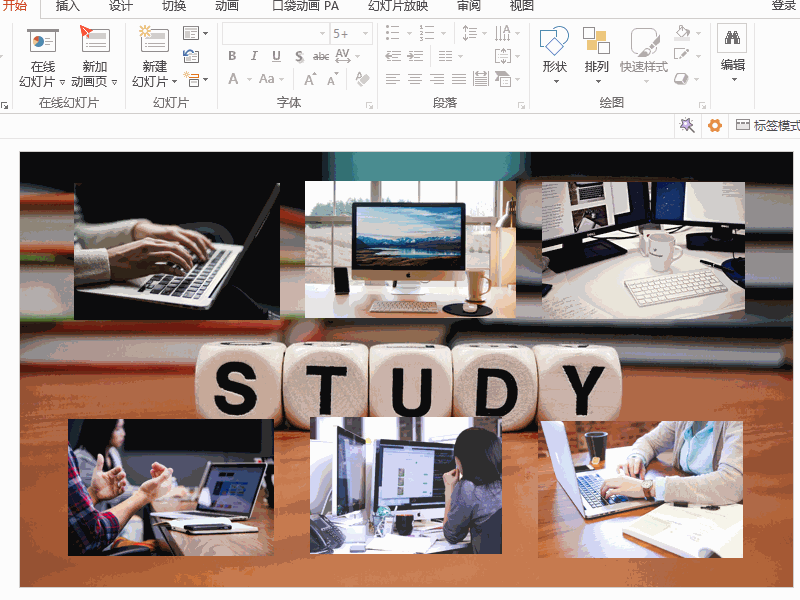
Task: Click the distributed alignment icon
Action: [481, 79]
